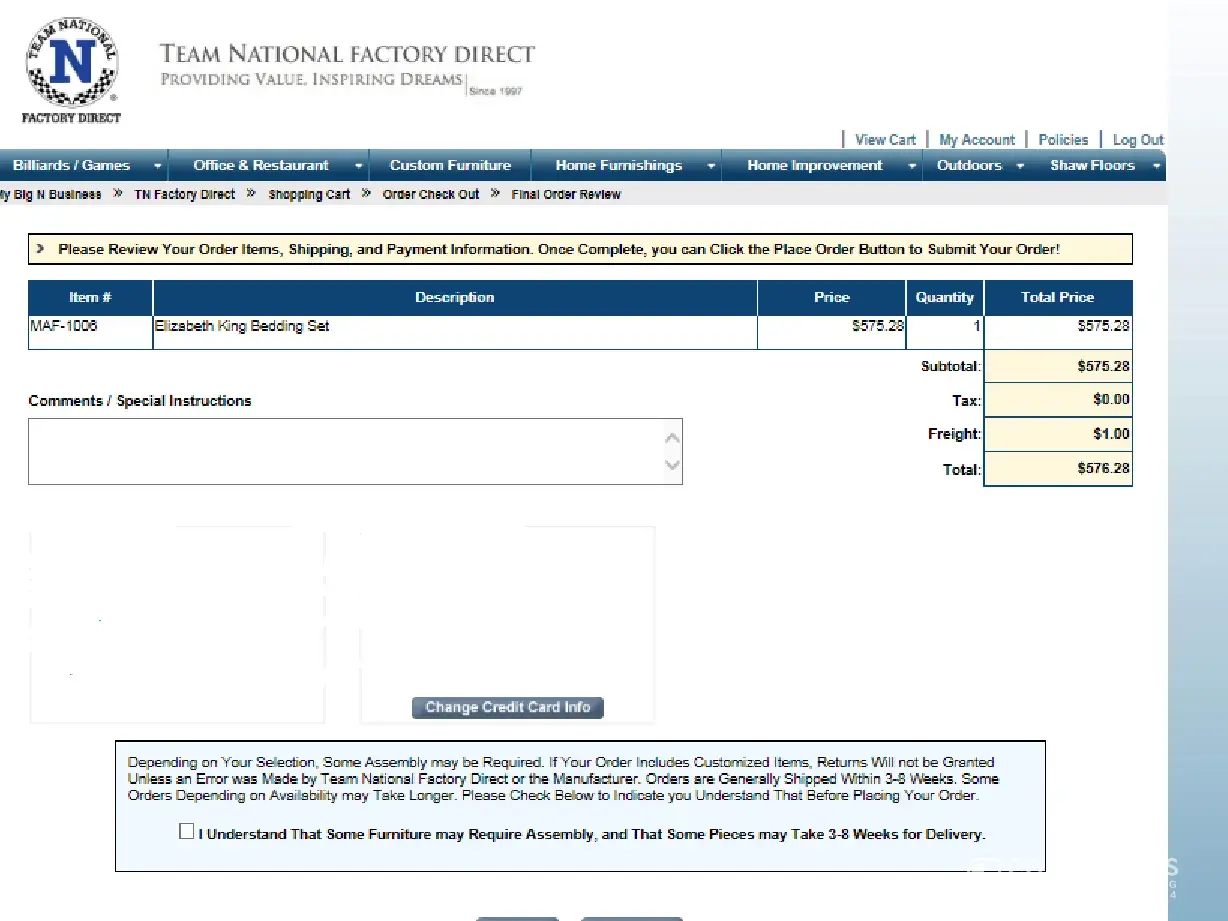
Task: Open the Shaw Floors dropdown arrow
Action: click(x=1156, y=166)
